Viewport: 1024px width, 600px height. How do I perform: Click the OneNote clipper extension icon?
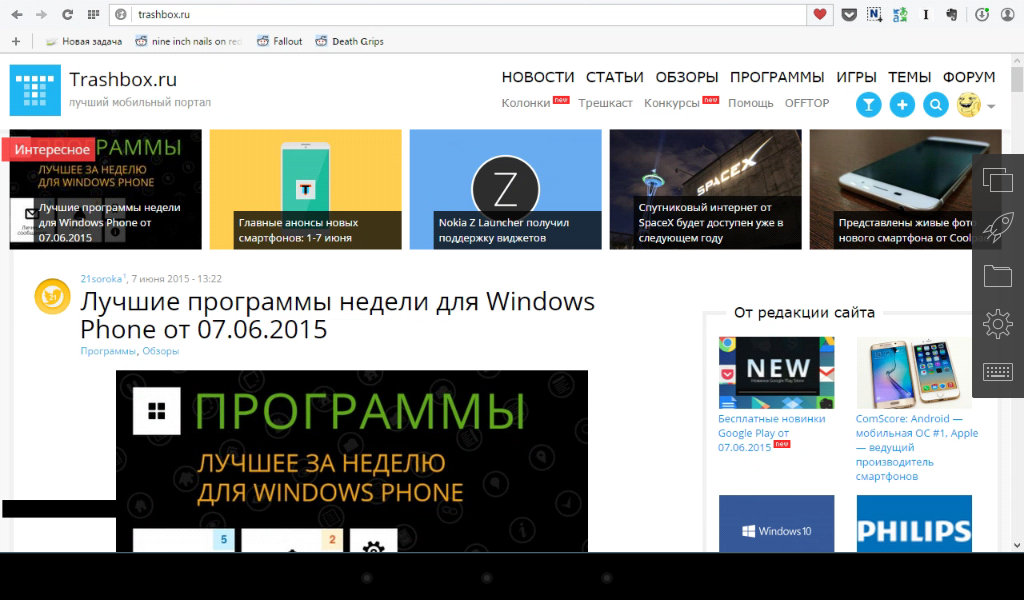(874, 14)
